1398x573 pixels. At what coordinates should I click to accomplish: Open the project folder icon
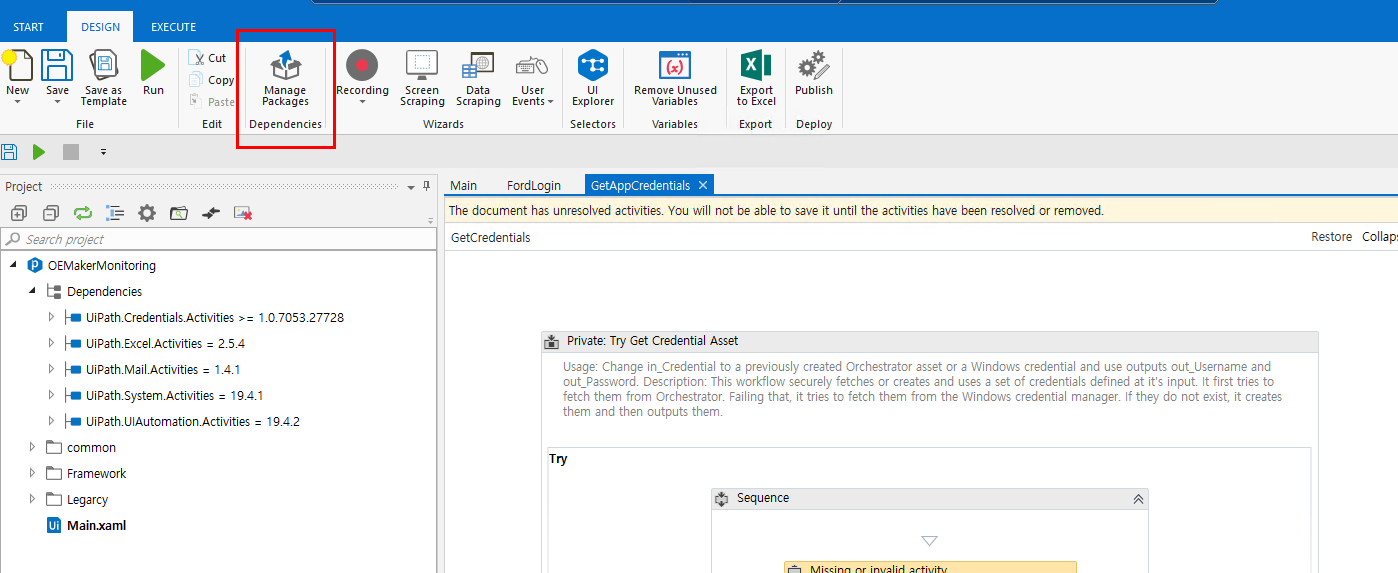[x=178, y=213]
